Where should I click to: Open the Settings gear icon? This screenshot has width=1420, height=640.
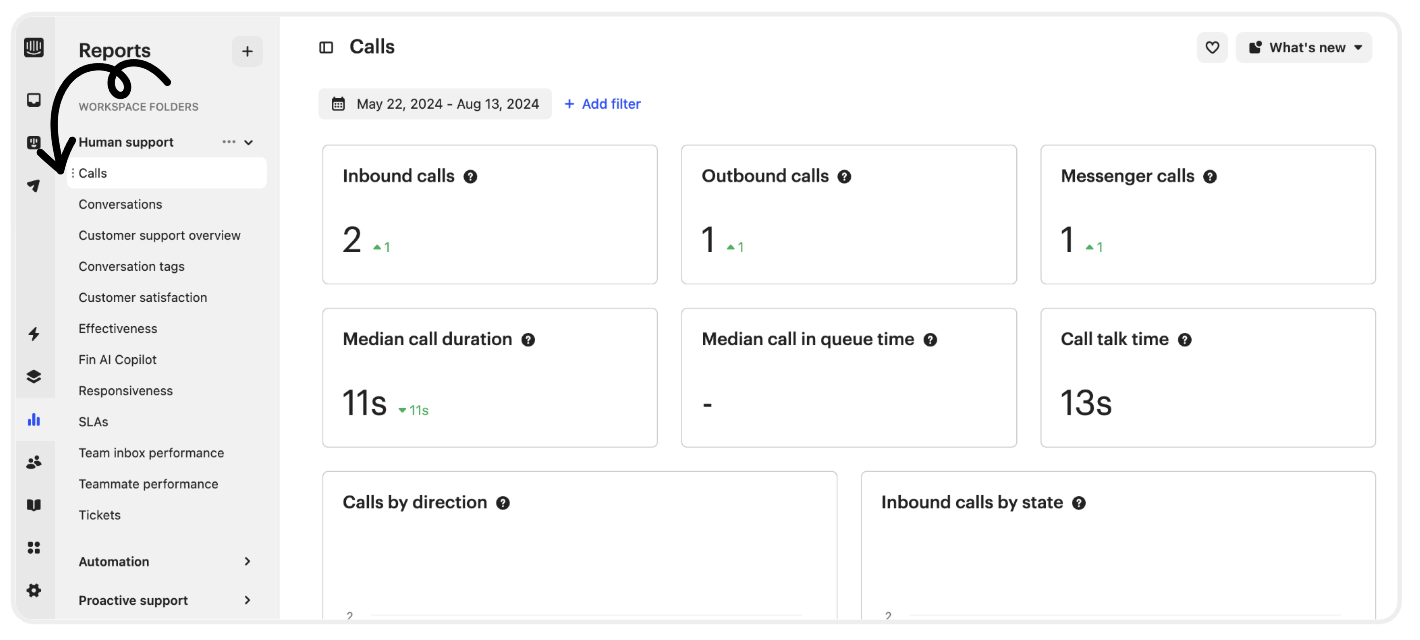point(34,591)
